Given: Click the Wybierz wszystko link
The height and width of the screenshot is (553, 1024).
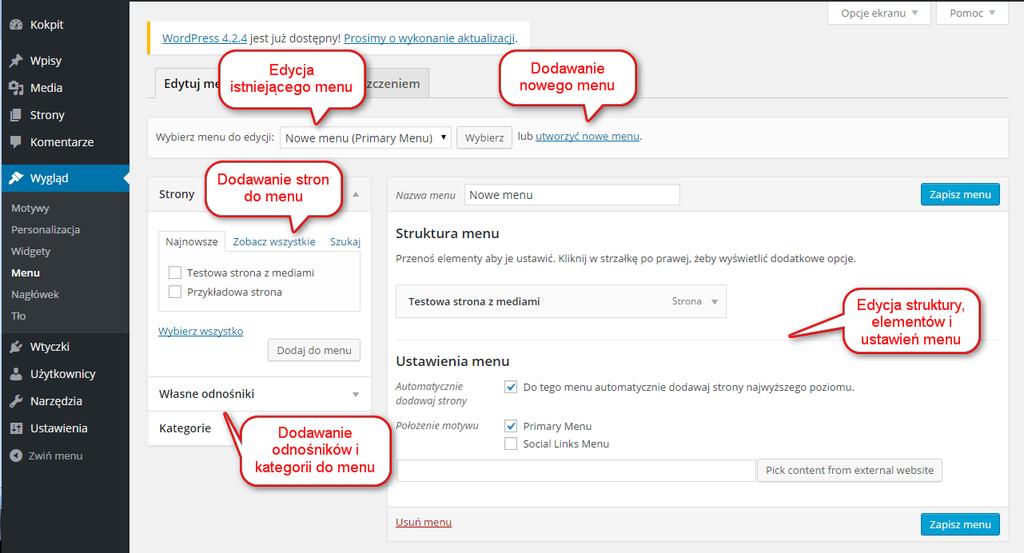Looking at the screenshot, I should click(200, 331).
